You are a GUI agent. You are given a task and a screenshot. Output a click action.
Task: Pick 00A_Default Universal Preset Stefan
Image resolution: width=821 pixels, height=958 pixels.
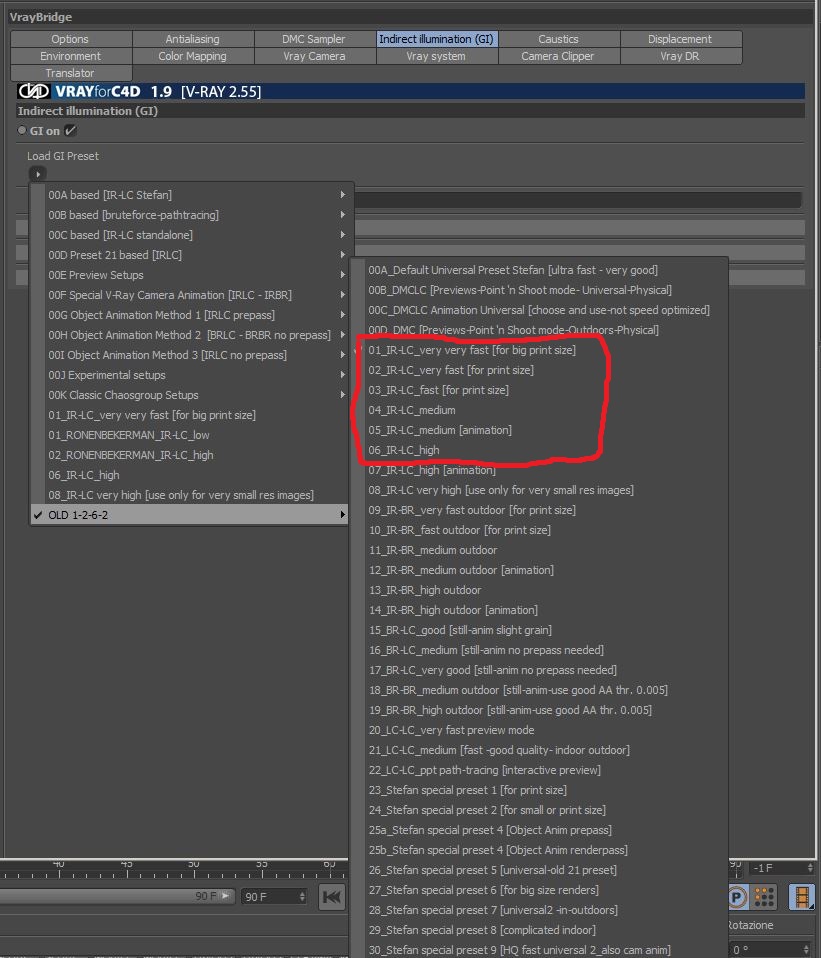(x=540, y=270)
